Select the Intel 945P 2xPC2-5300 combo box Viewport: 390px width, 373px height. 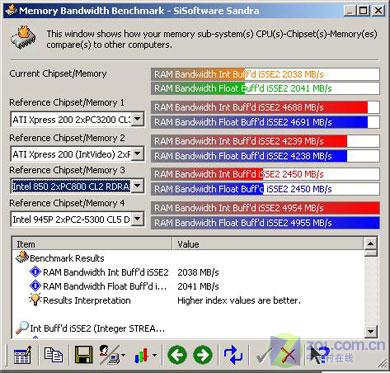pyautogui.click(x=77, y=219)
